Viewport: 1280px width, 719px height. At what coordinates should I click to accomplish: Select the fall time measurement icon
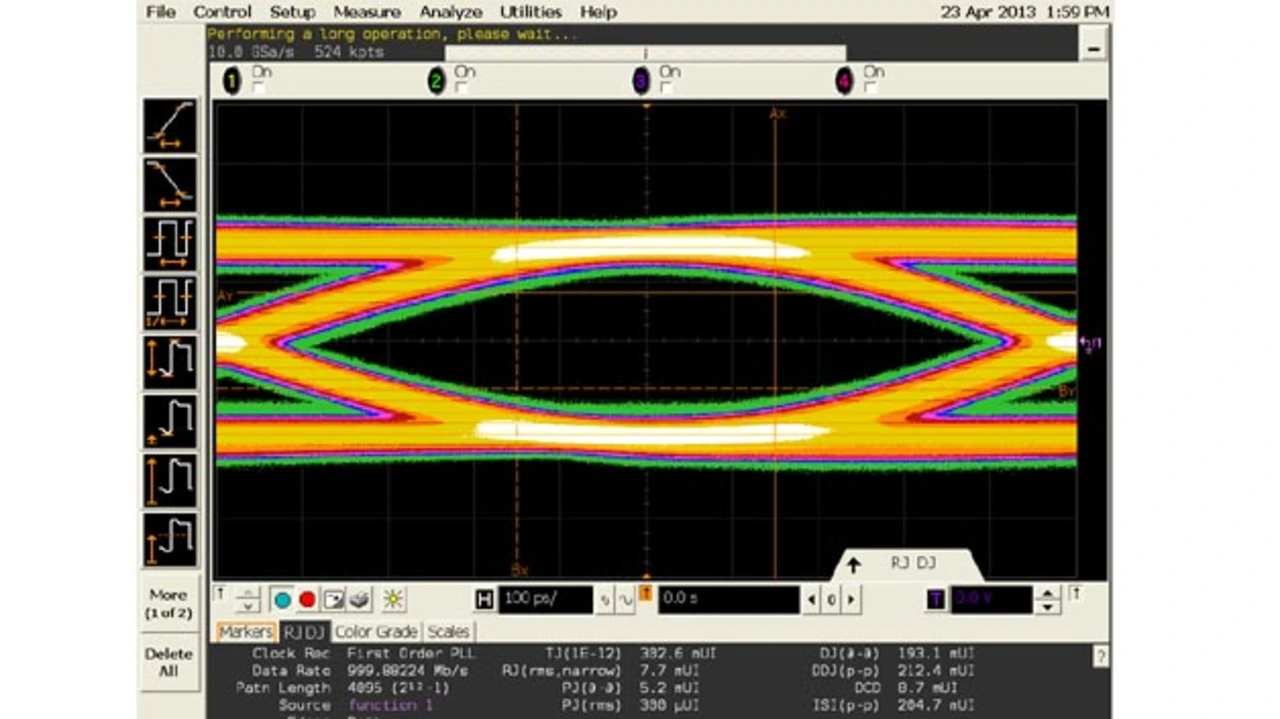170,185
